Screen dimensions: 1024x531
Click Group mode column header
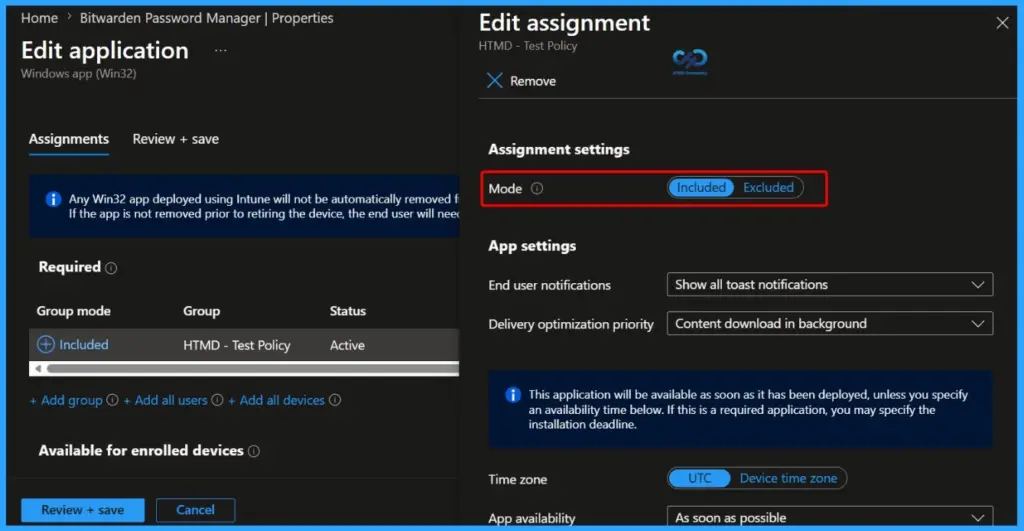point(73,311)
